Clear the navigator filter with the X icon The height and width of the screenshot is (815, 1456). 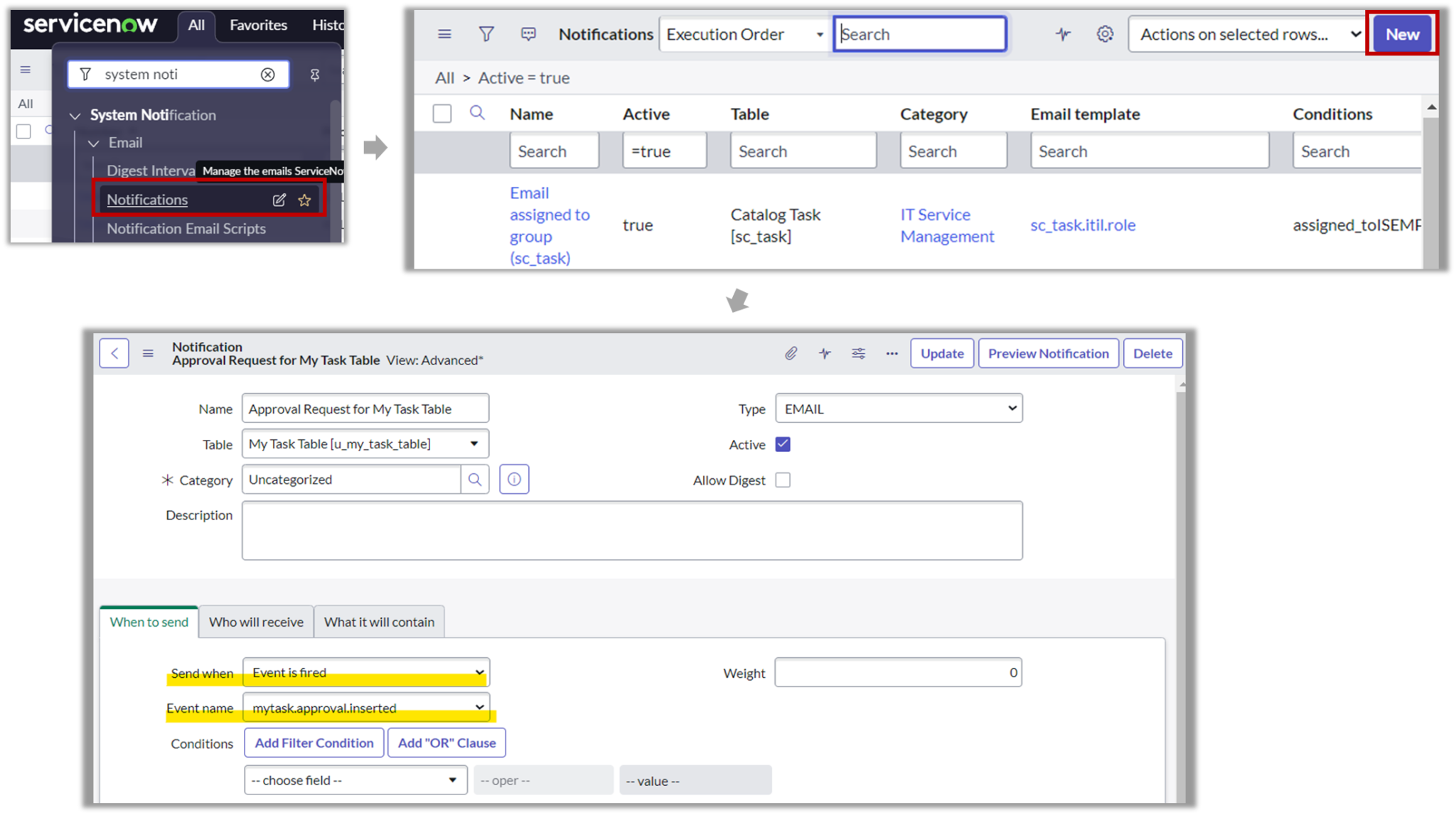[x=268, y=75]
